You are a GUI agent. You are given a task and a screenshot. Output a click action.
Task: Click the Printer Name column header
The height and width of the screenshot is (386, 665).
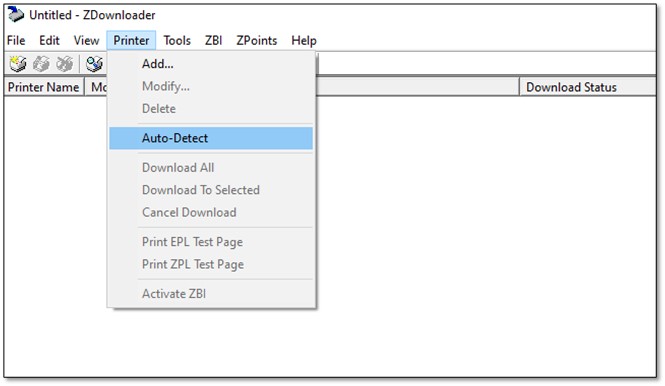pos(44,87)
